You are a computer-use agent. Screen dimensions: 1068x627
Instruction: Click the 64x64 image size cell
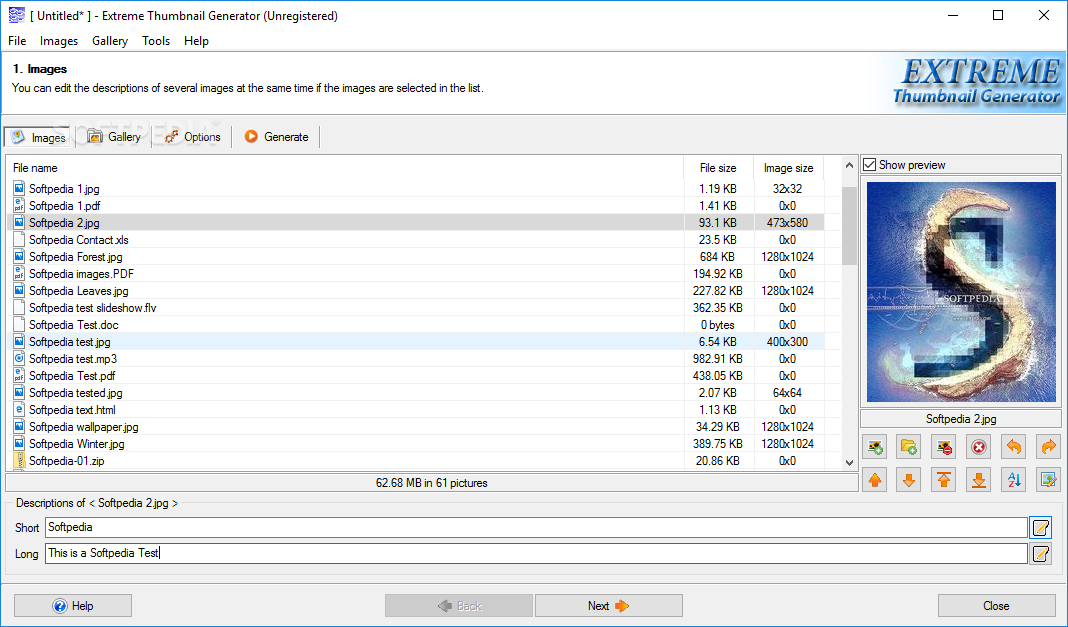pos(787,393)
